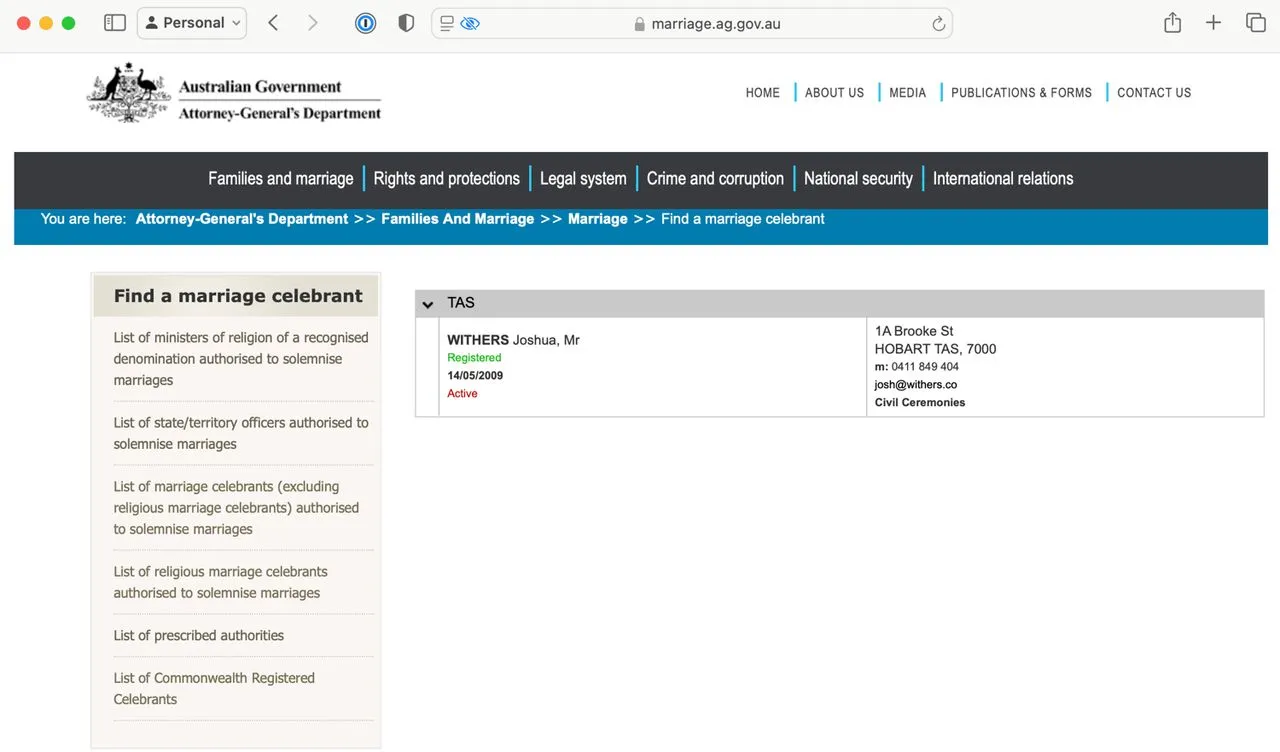The image size is (1280, 752).
Task: Open the Personal profile dropdown
Action: pyautogui.click(x=192, y=23)
